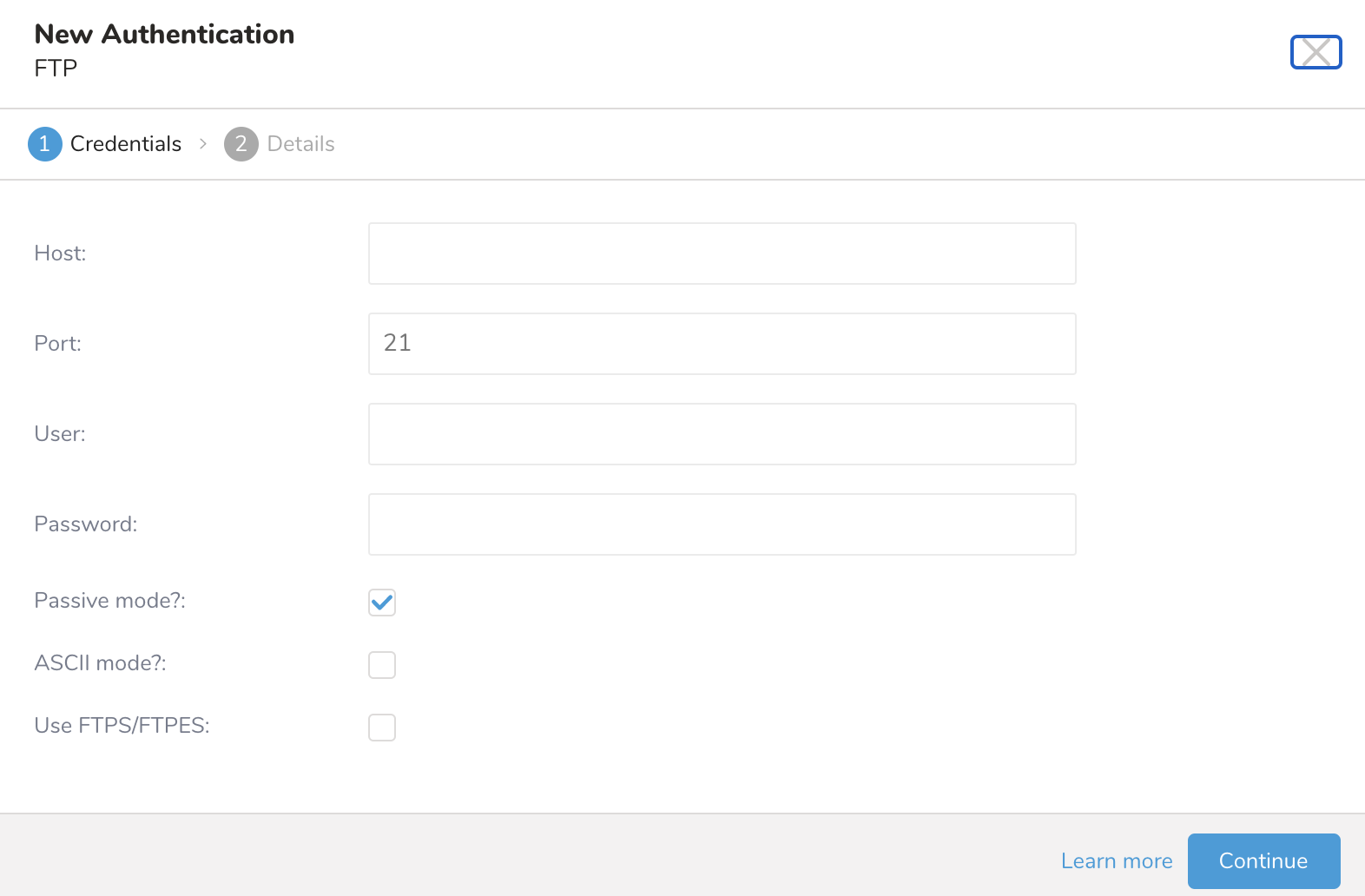Viewport: 1365px width, 896px height.
Task: Focus the Host input field
Action: [722, 254]
